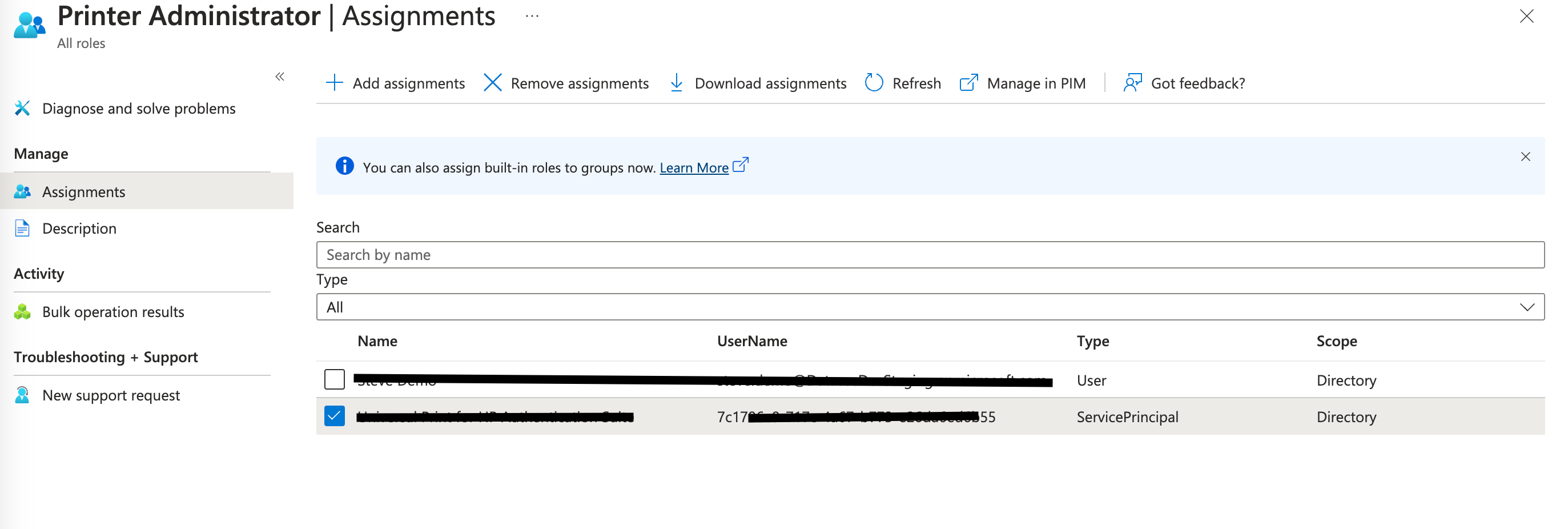
Task: Dismiss the info banner with its X
Action: [1525, 157]
